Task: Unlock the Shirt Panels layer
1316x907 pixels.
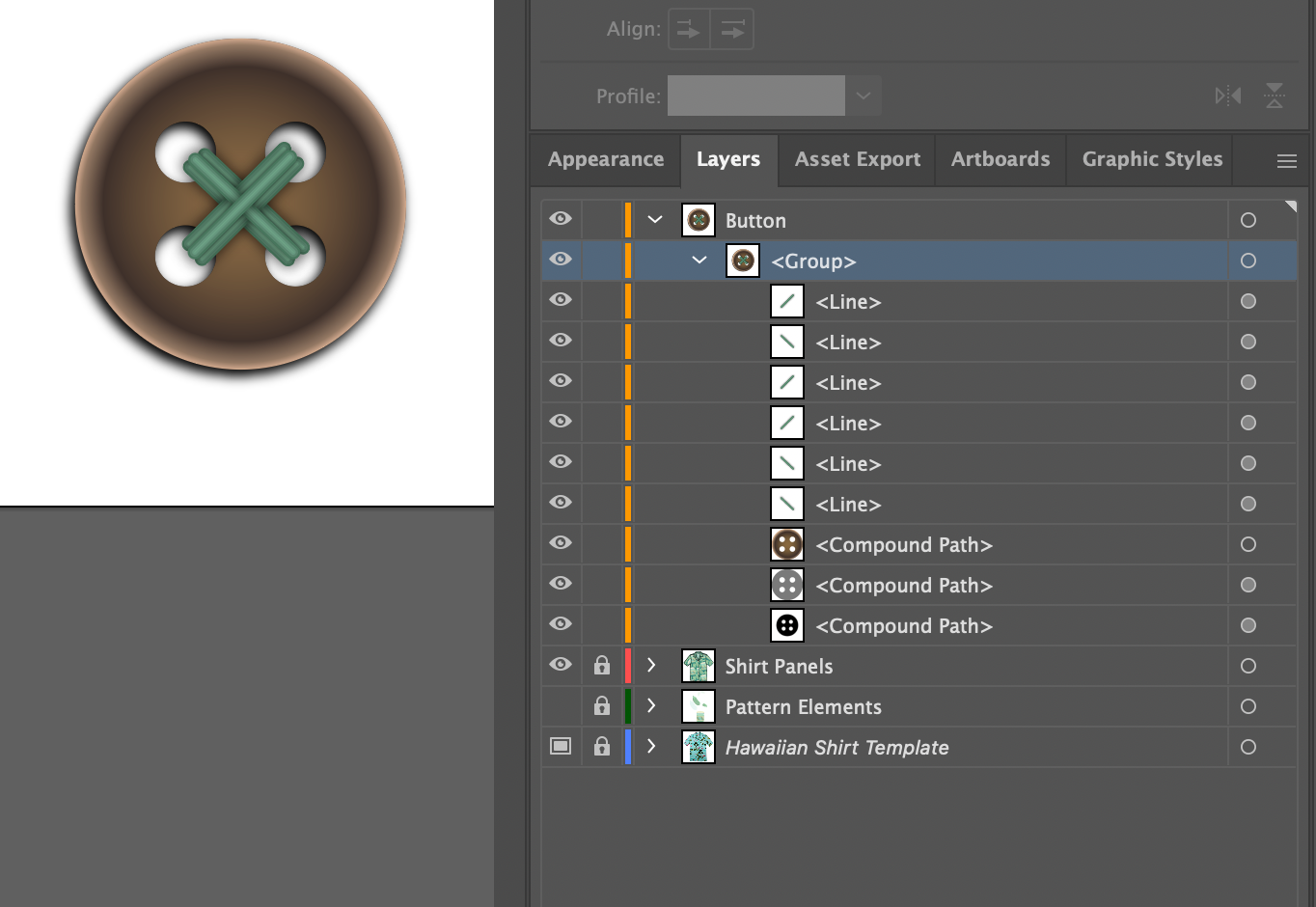Action: tap(601, 665)
